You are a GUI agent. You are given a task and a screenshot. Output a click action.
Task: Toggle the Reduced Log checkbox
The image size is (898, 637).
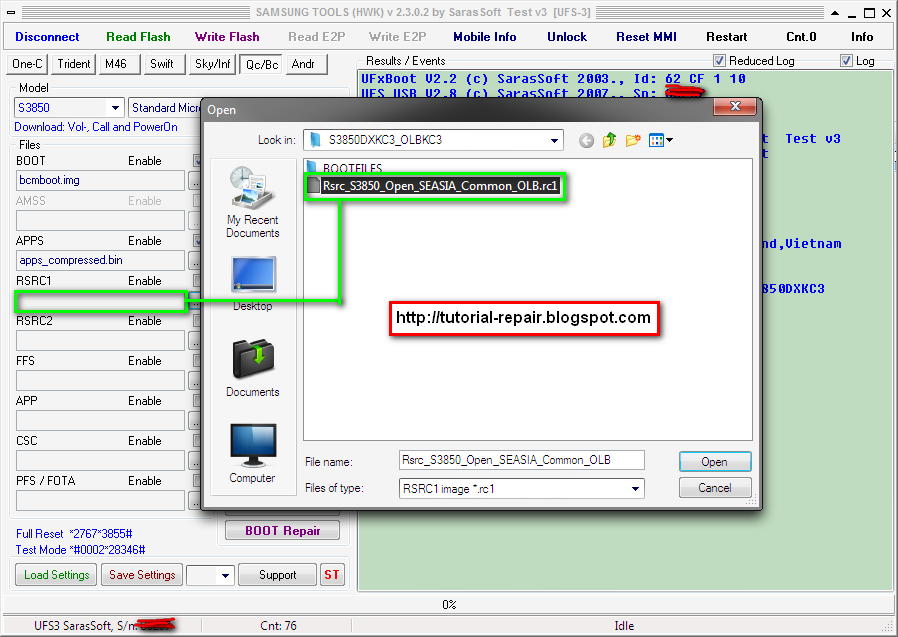[x=718, y=59]
